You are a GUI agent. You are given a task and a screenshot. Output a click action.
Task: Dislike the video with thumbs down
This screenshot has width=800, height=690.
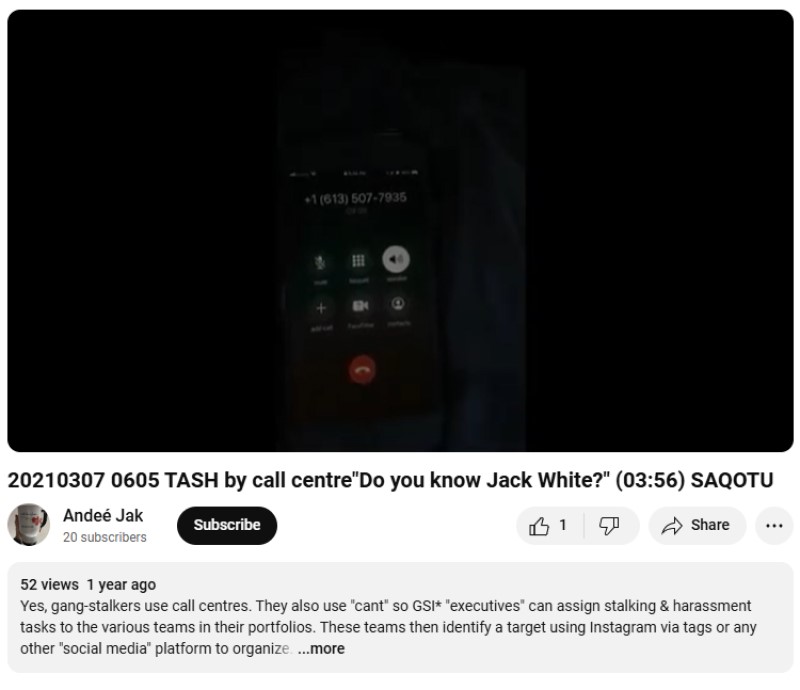click(611, 525)
